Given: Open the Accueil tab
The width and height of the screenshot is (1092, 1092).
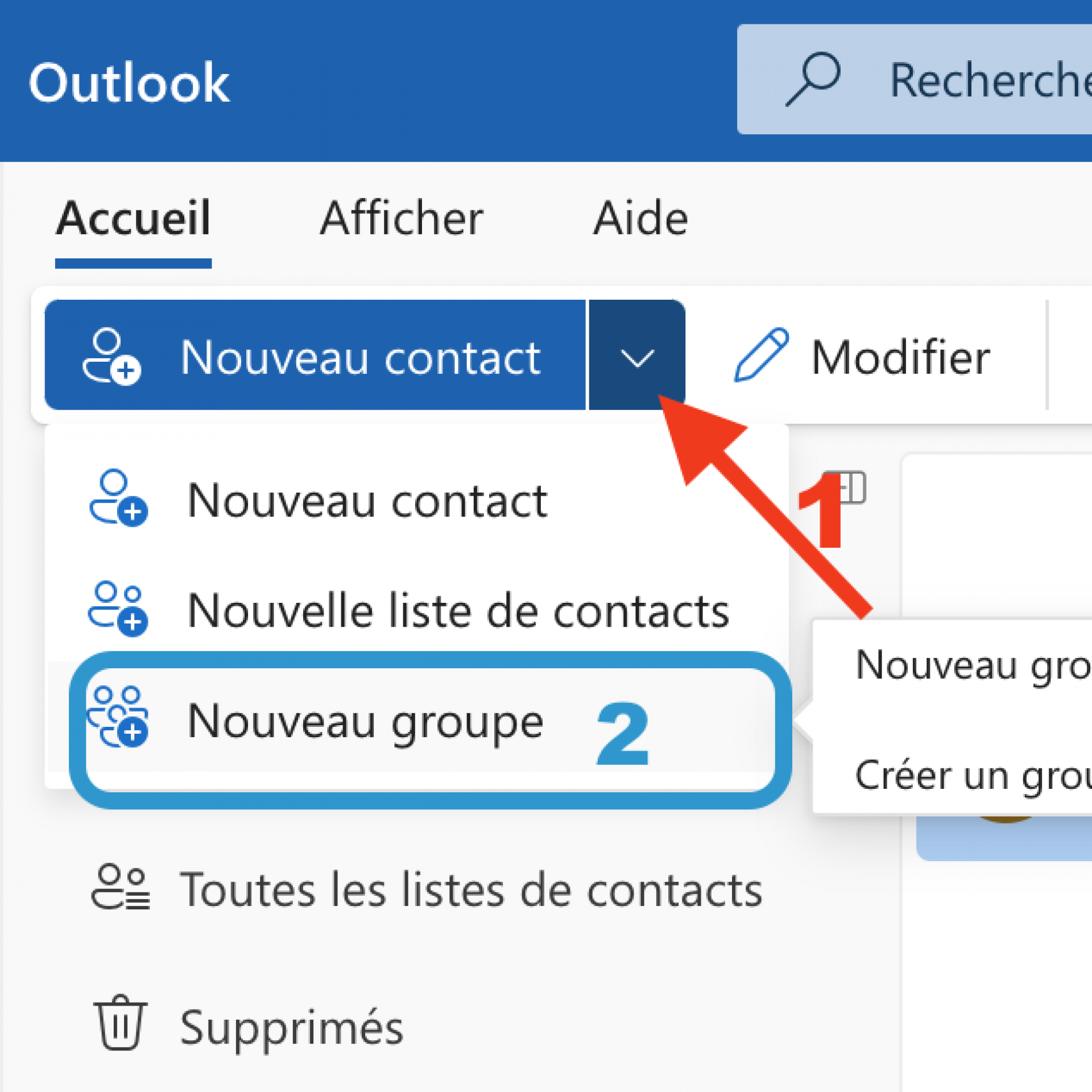Looking at the screenshot, I should click(133, 218).
